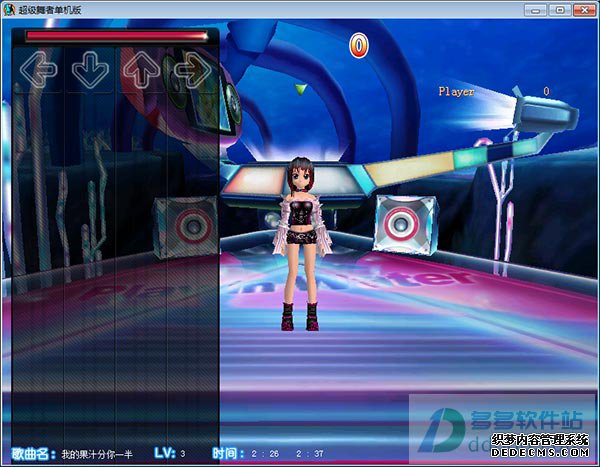Close the game window

tap(584, 10)
